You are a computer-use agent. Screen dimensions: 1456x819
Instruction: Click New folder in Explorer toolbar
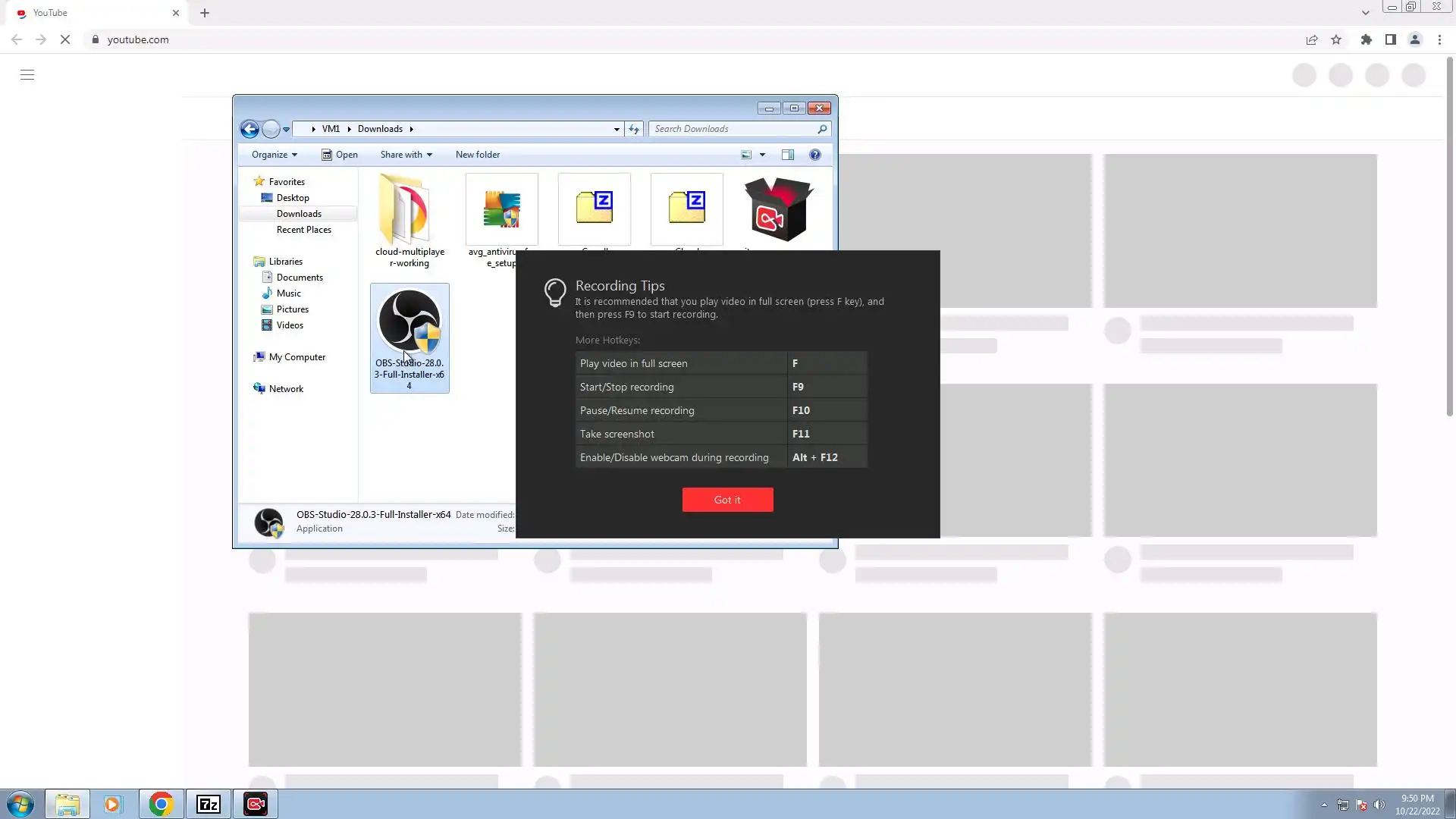[477, 155]
